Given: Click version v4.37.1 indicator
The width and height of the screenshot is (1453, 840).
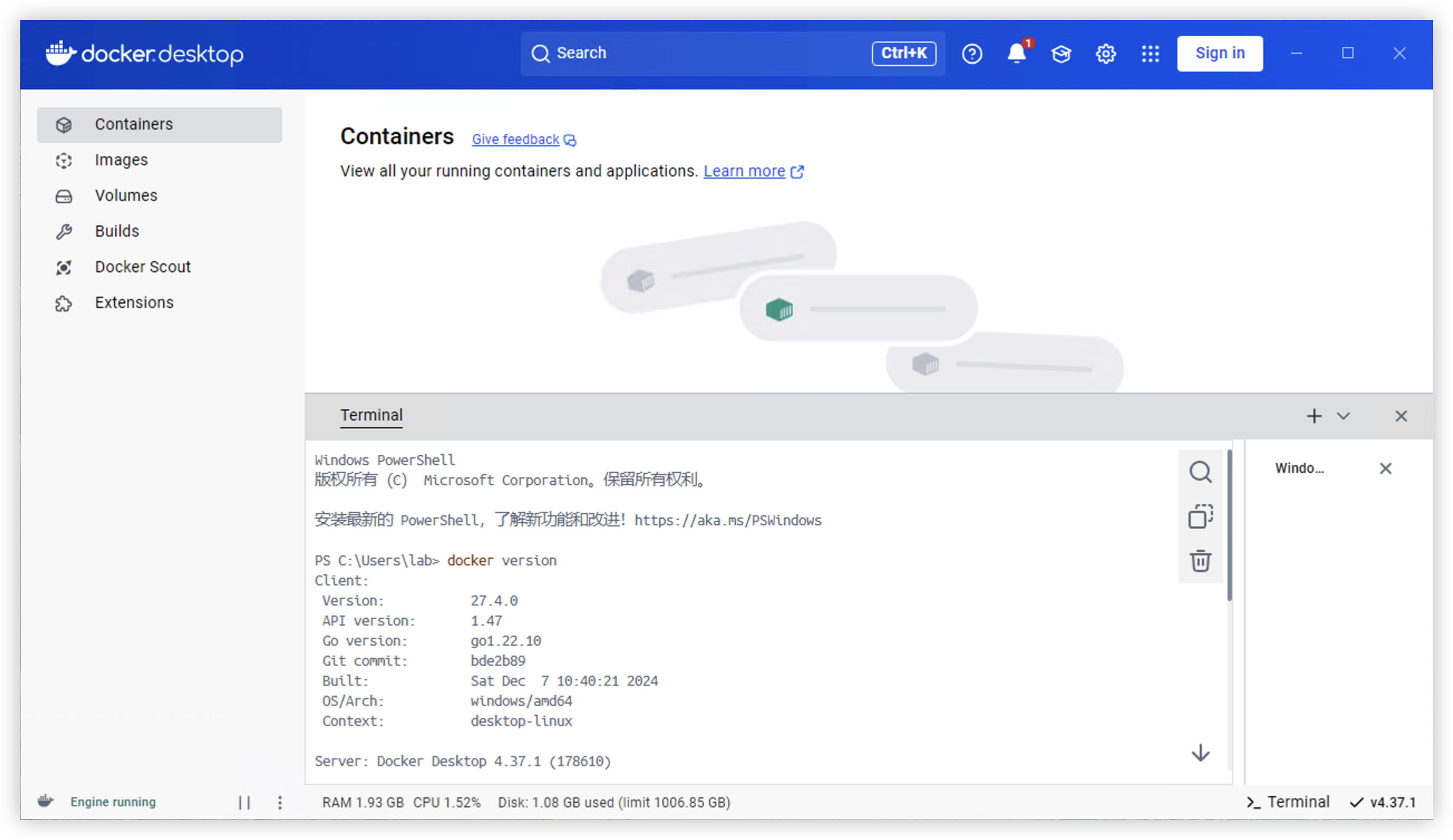Looking at the screenshot, I should pyautogui.click(x=1383, y=803).
